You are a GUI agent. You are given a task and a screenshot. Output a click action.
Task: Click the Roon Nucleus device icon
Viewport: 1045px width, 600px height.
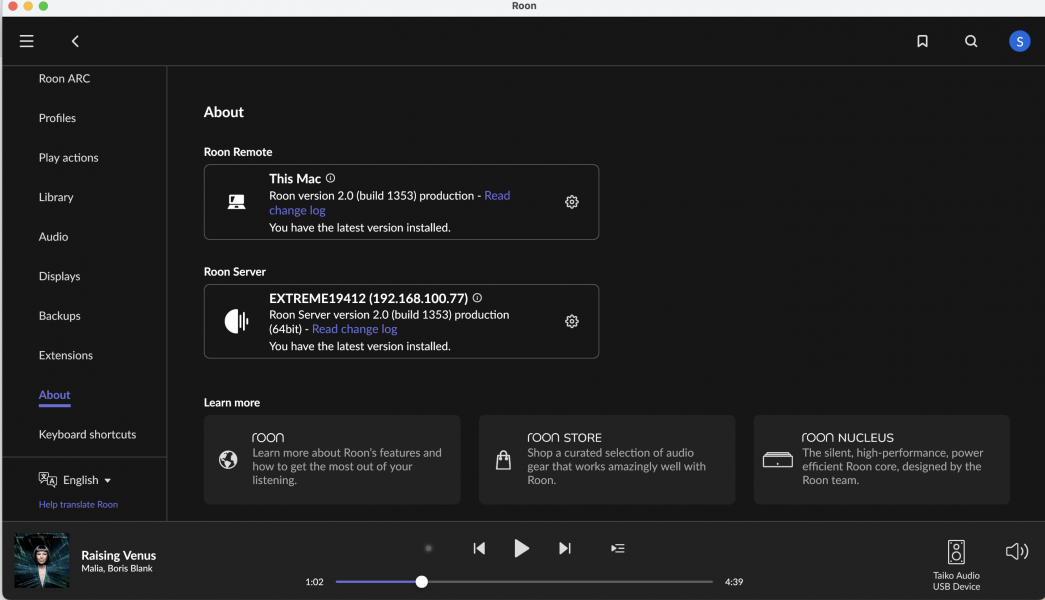click(x=778, y=459)
